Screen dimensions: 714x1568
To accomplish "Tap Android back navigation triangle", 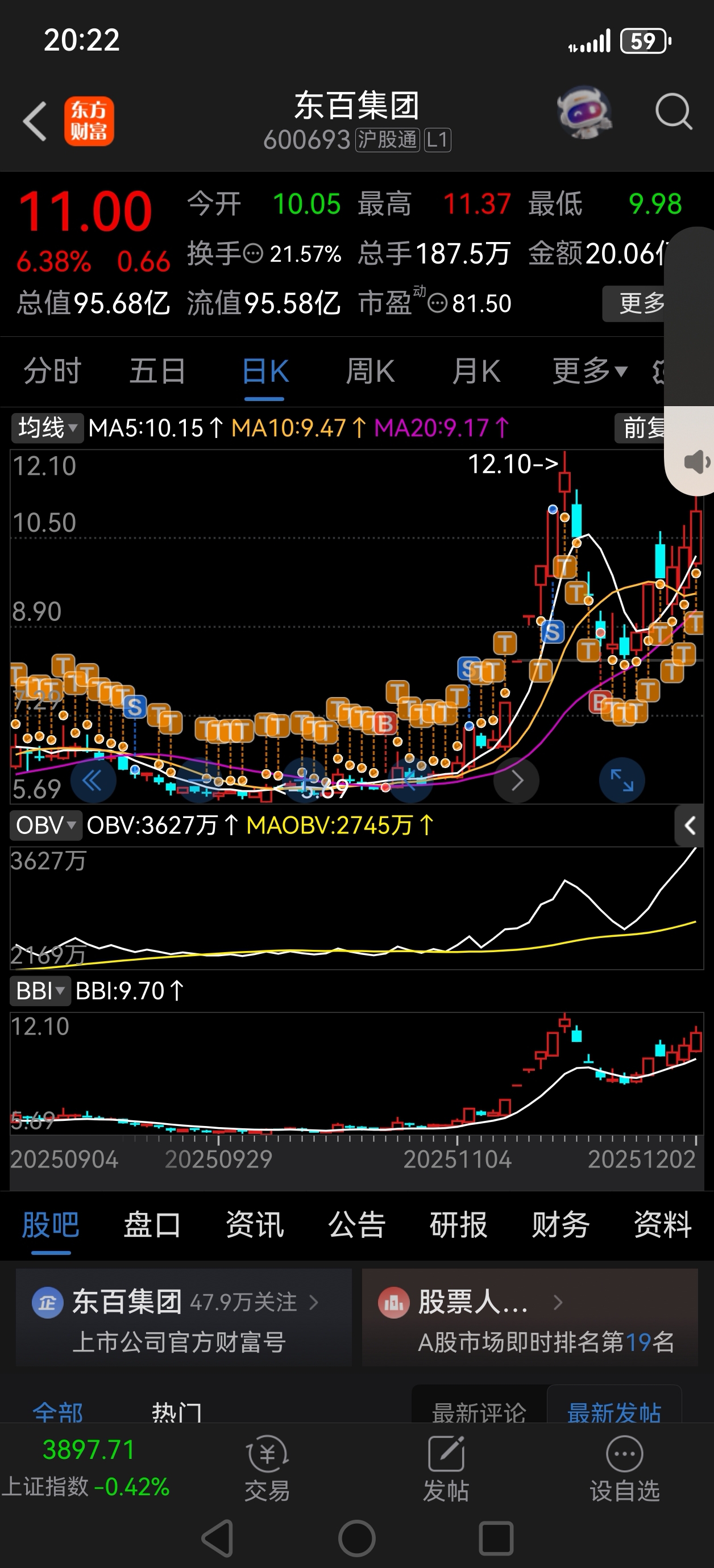I will tap(218, 1538).
